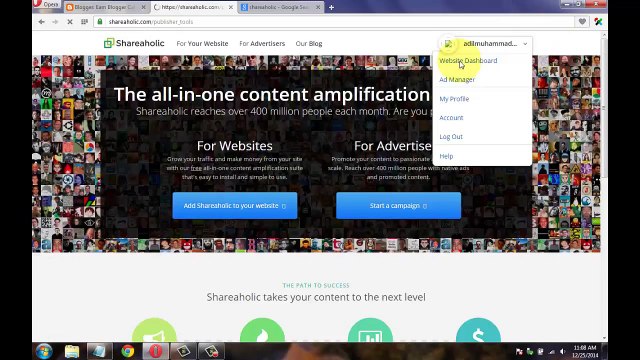Collapse the adilmuhammad account dropdown arrow
Screen dimensions: 640x360
coord(525,44)
